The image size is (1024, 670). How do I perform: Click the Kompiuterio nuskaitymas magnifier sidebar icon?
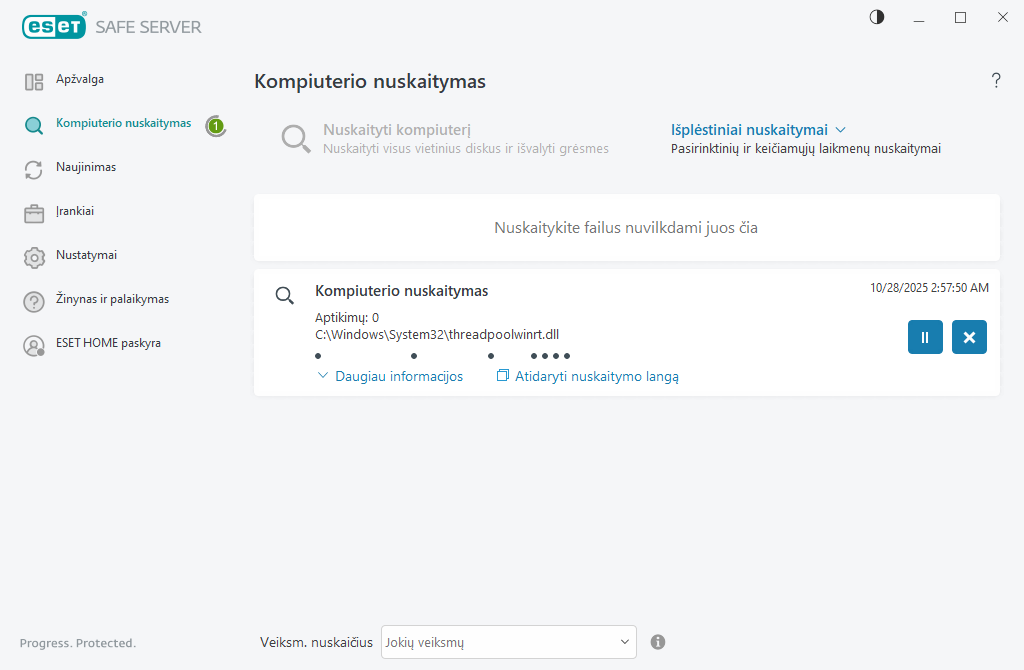[34, 125]
